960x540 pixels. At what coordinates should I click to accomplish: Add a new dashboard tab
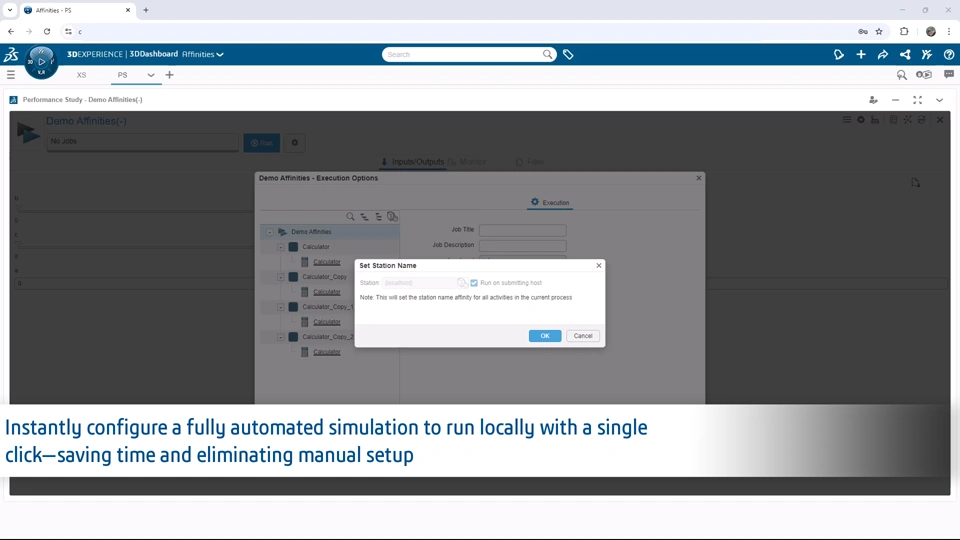[x=170, y=75]
